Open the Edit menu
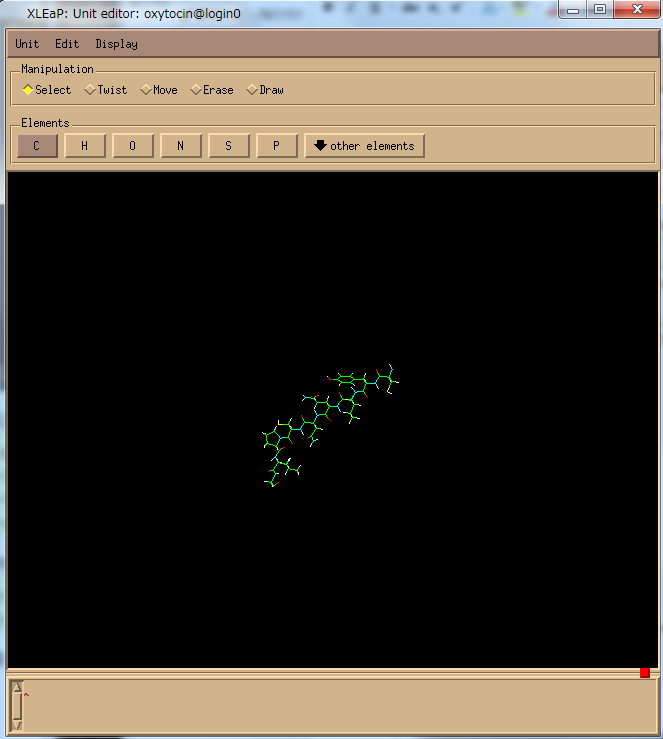 point(67,44)
